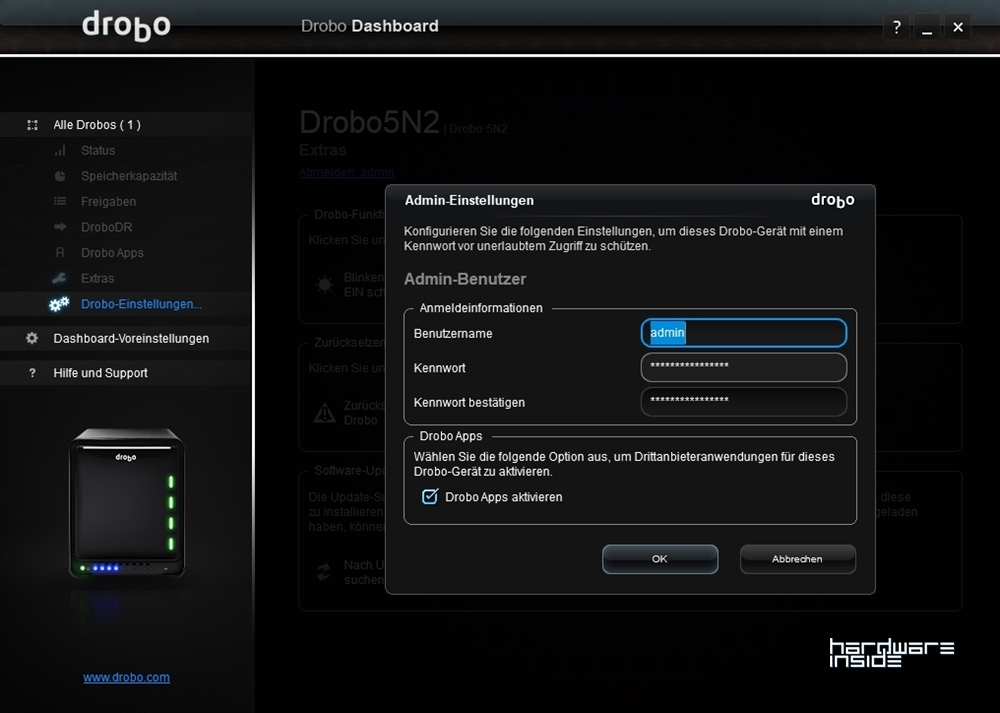Open the Status section

click(x=98, y=151)
